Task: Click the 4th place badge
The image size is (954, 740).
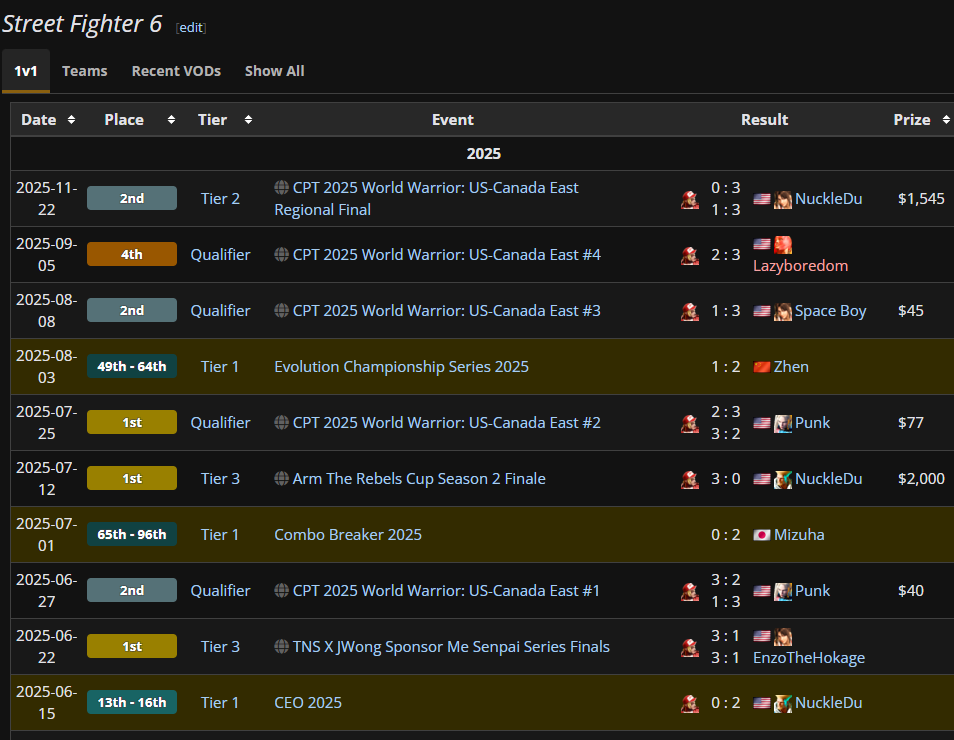Action: pos(132,254)
